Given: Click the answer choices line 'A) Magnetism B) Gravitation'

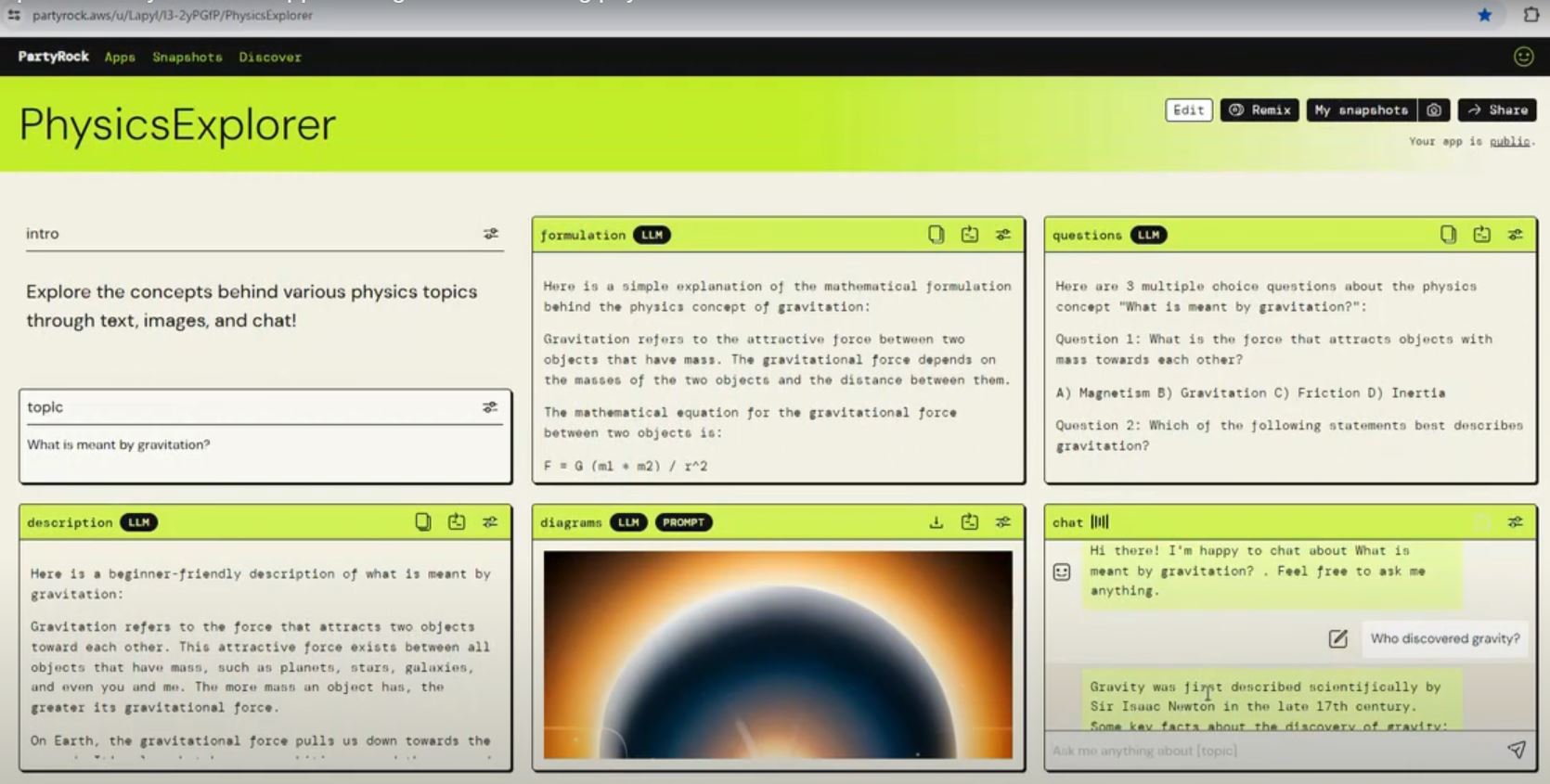Looking at the screenshot, I should click(1250, 392).
